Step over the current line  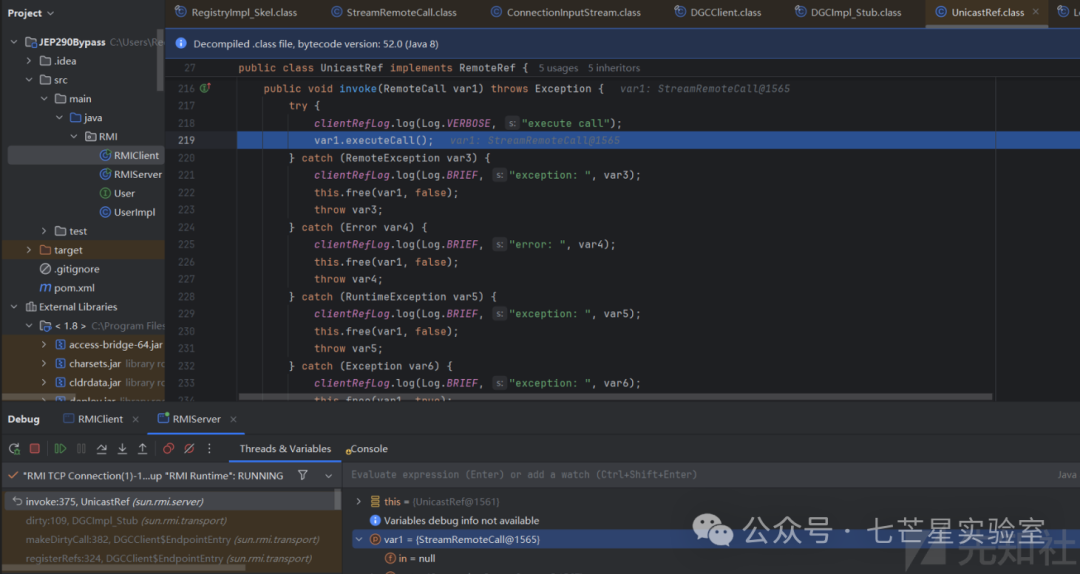tap(102, 449)
